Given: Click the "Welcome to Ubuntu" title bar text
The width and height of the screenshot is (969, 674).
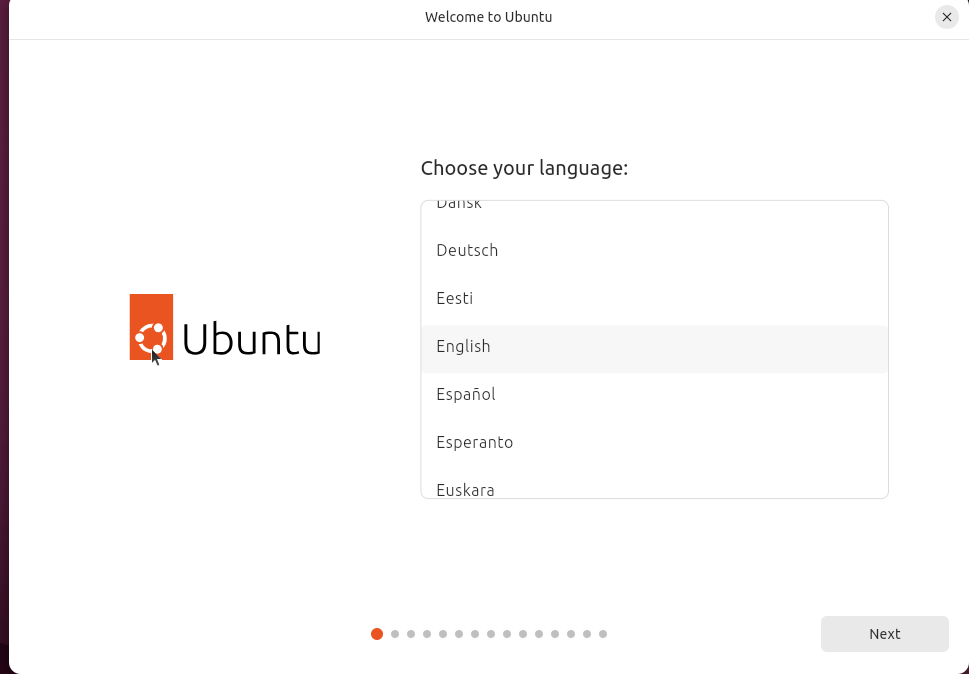Looking at the screenshot, I should click(x=488, y=17).
